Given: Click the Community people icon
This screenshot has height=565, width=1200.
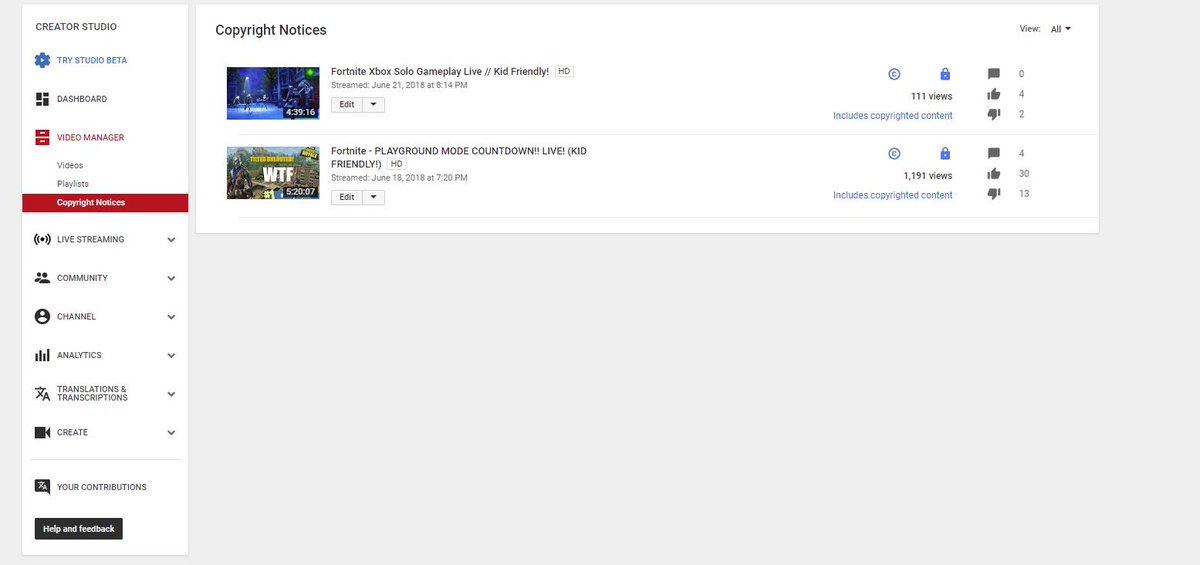Looking at the screenshot, I should (42, 278).
